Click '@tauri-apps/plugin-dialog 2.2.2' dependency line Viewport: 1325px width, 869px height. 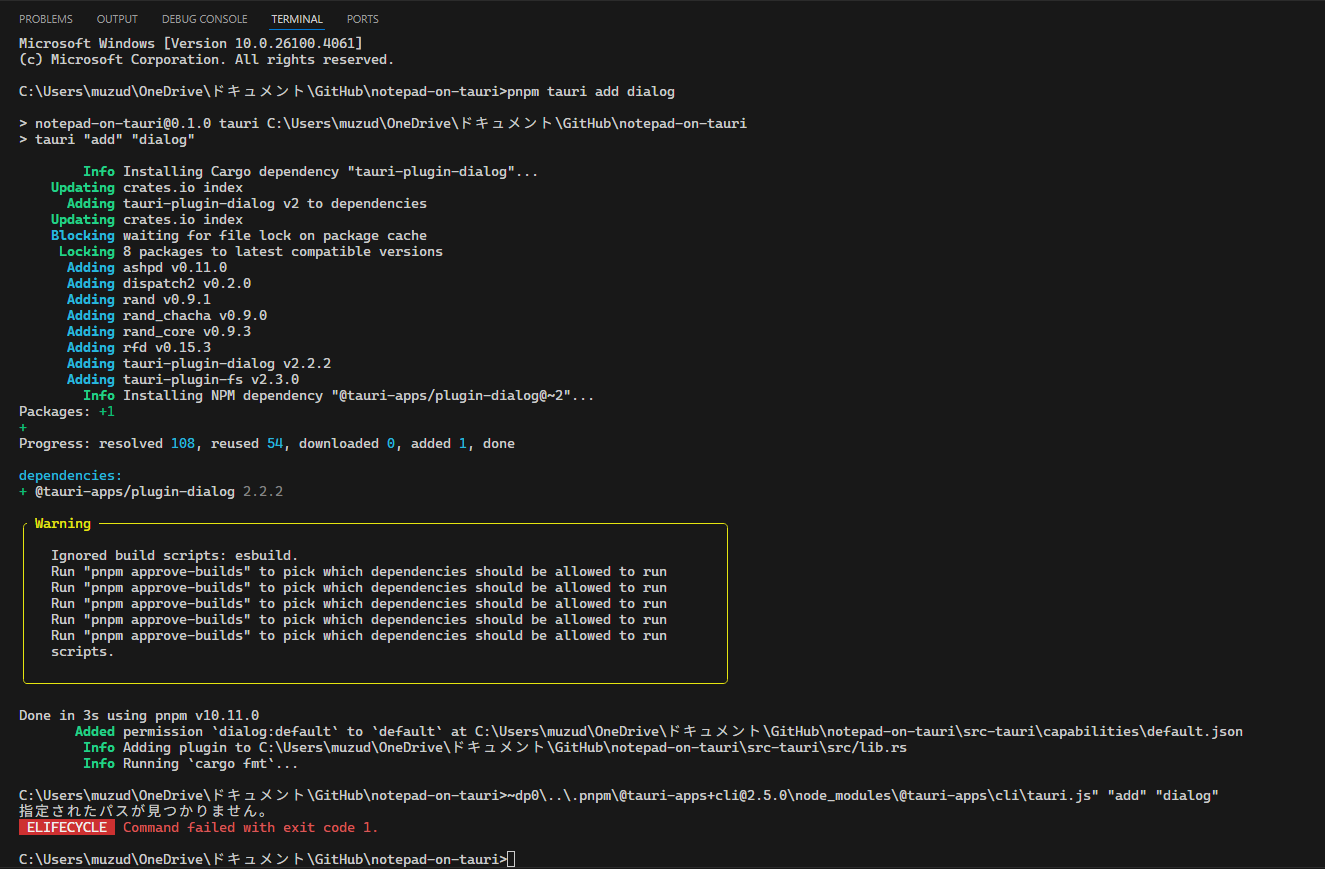151,492
